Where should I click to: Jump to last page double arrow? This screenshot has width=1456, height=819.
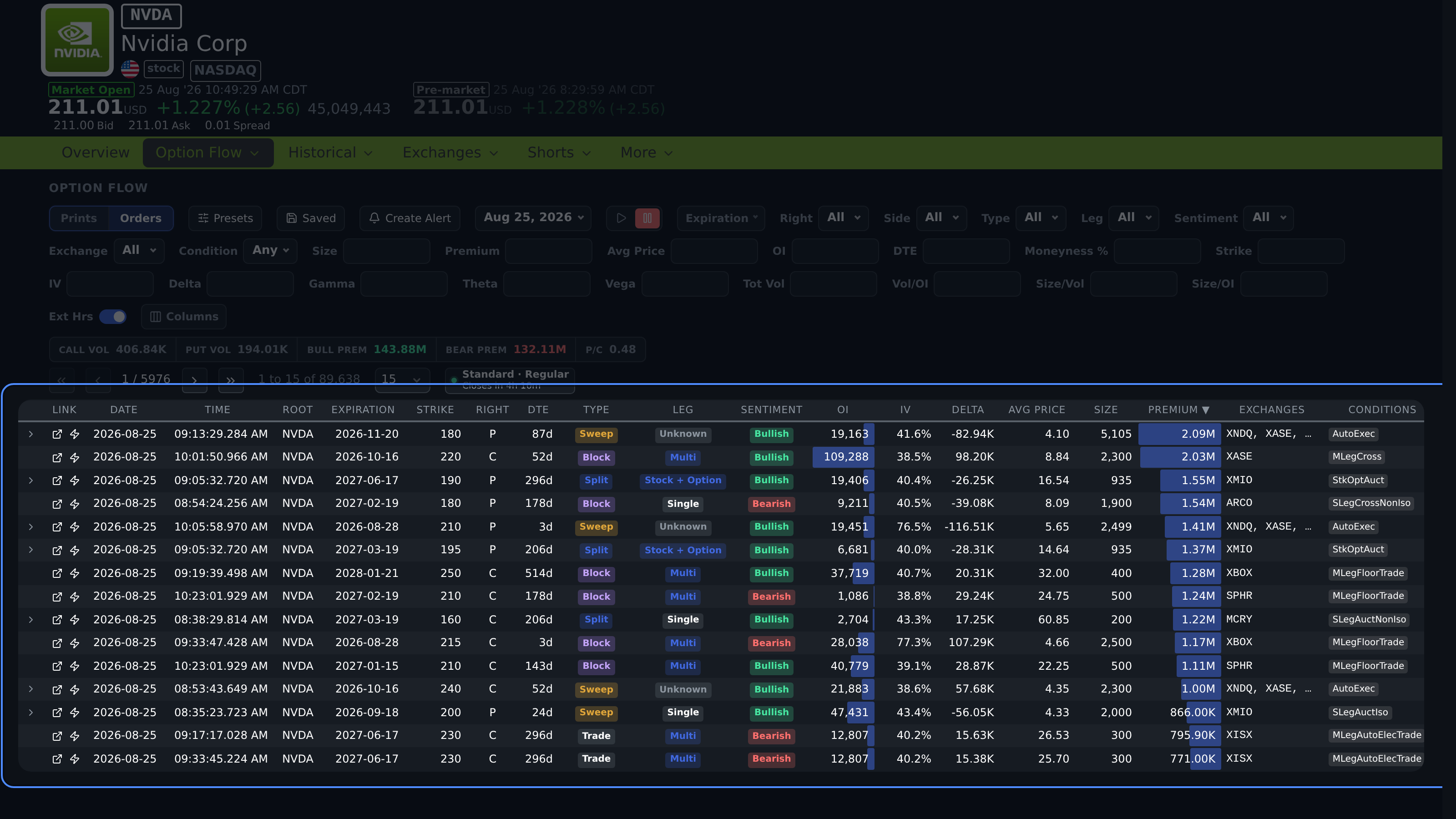231,380
